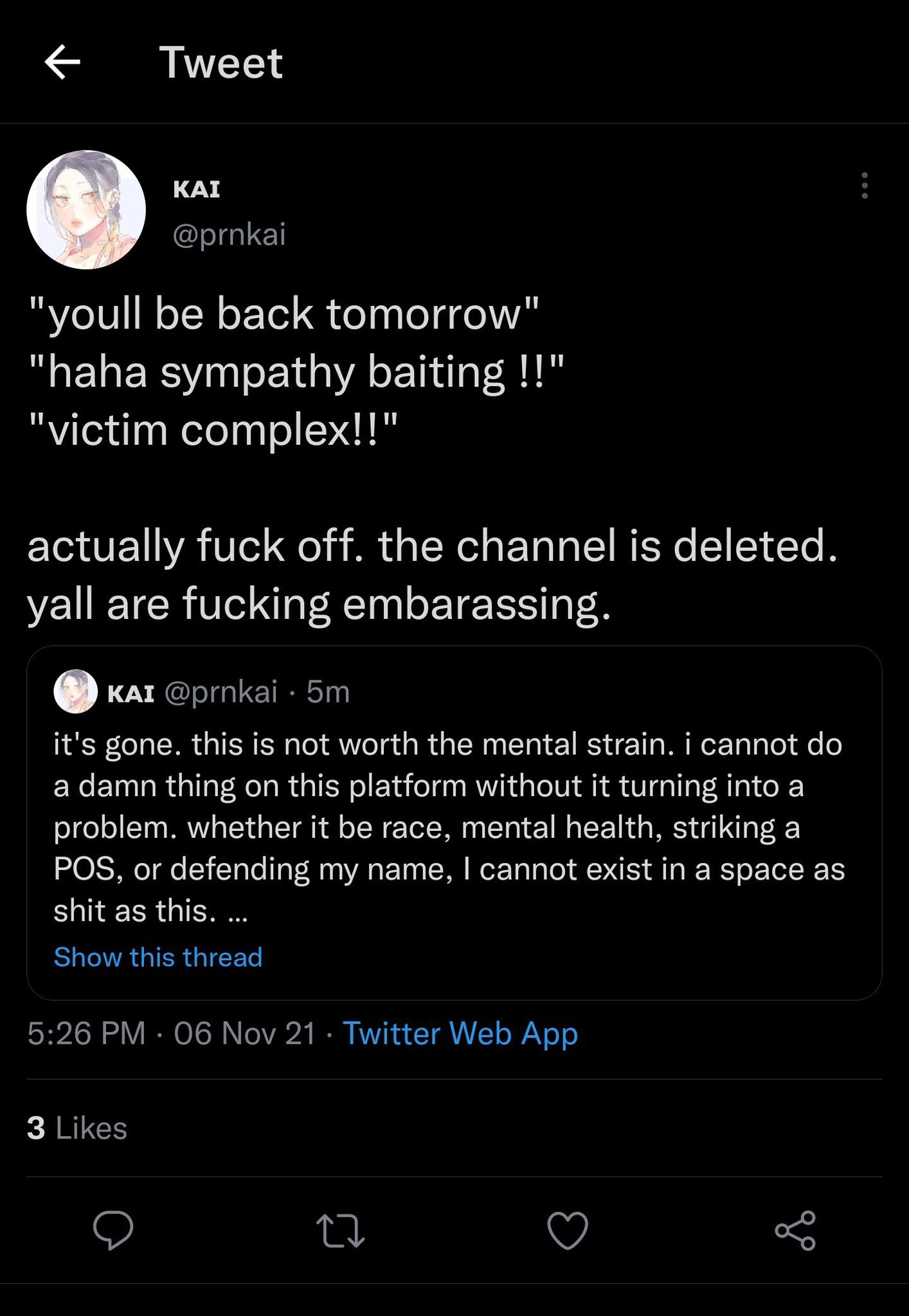Open KAI's large profile picture
Image resolution: width=909 pixels, height=1316 pixels.
86,209
